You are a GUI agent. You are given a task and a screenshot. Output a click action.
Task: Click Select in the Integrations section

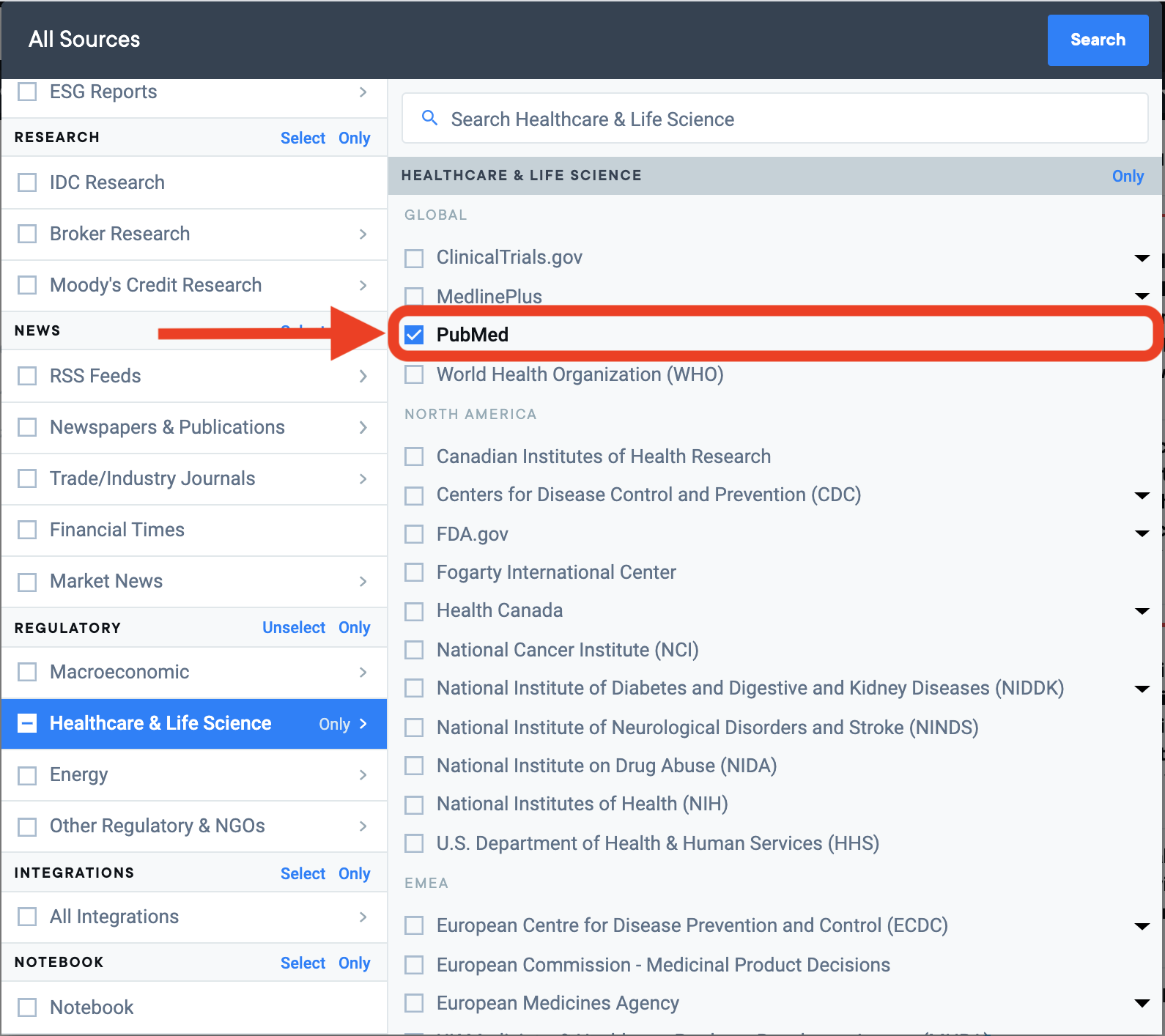(303, 873)
